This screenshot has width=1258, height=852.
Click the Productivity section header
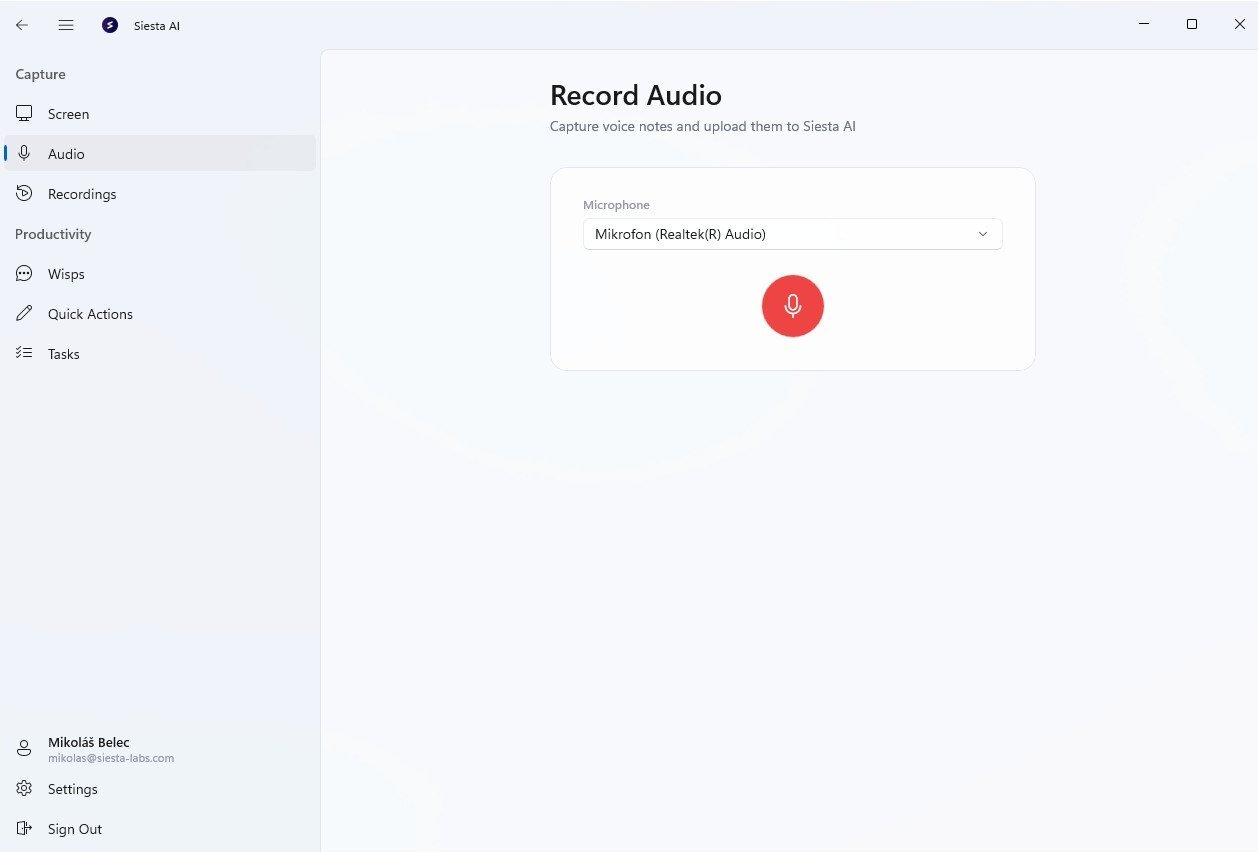tap(53, 234)
